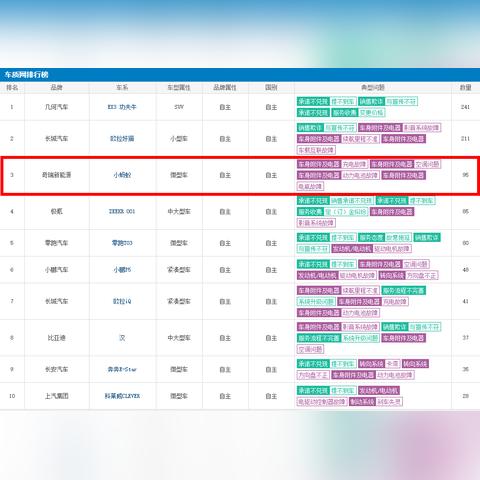Select the 几何汽车 brand cell
The width and height of the screenshot is (480, 480).
click(56, 107)
